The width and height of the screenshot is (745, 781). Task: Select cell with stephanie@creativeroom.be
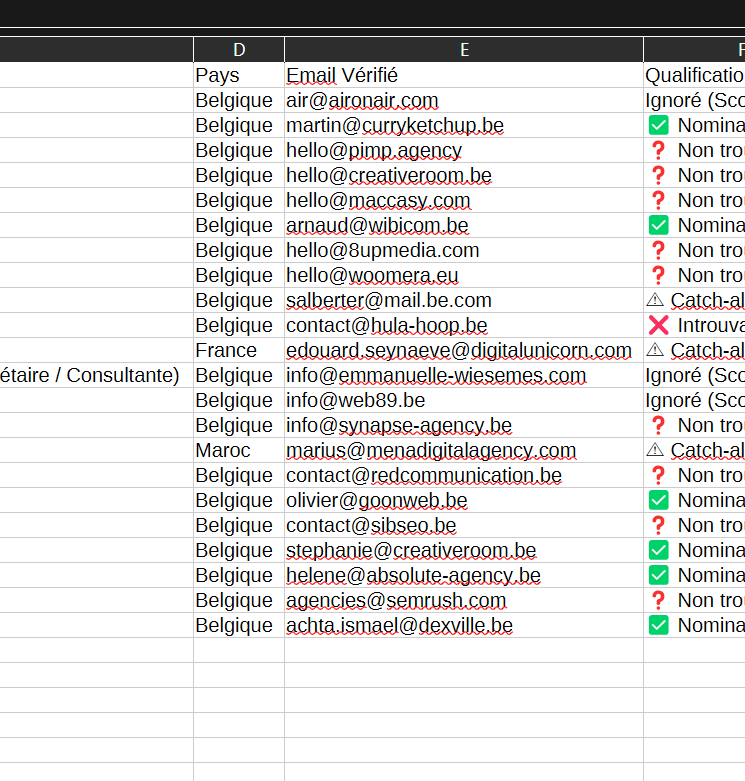click(464, 550)
